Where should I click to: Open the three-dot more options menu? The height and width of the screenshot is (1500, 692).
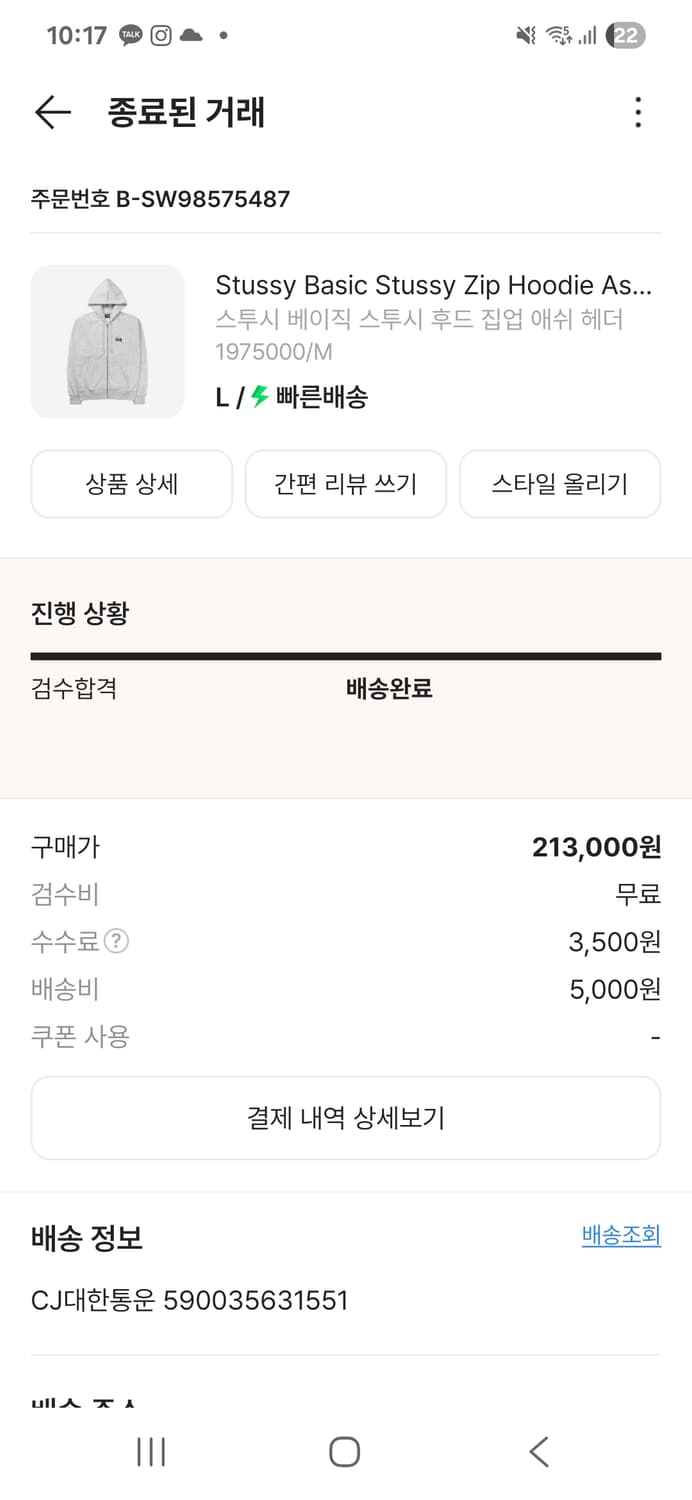tap(638, 112)
